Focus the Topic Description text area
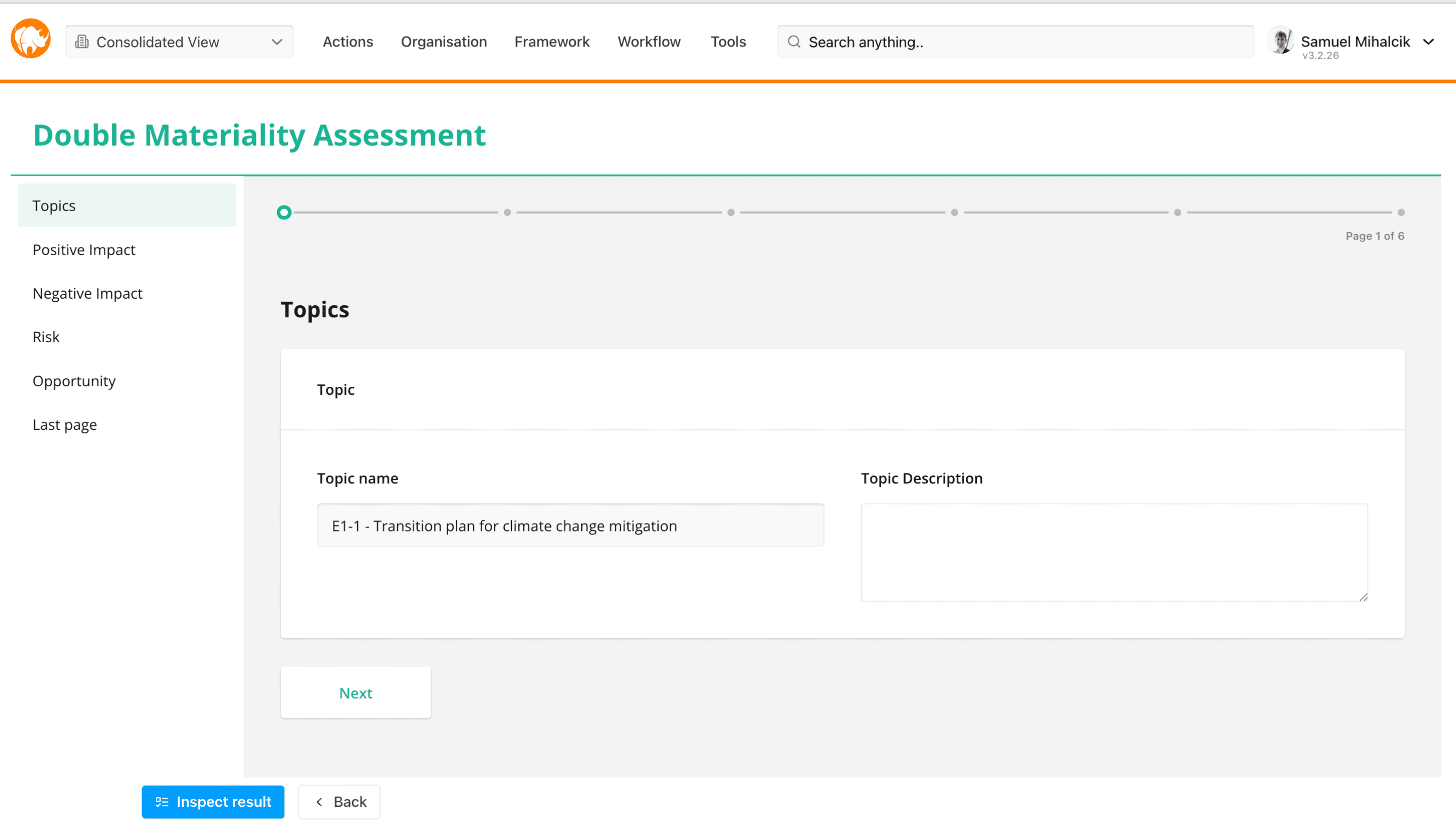Screen dimensions: 1456x822 (x=1114, y=552)
